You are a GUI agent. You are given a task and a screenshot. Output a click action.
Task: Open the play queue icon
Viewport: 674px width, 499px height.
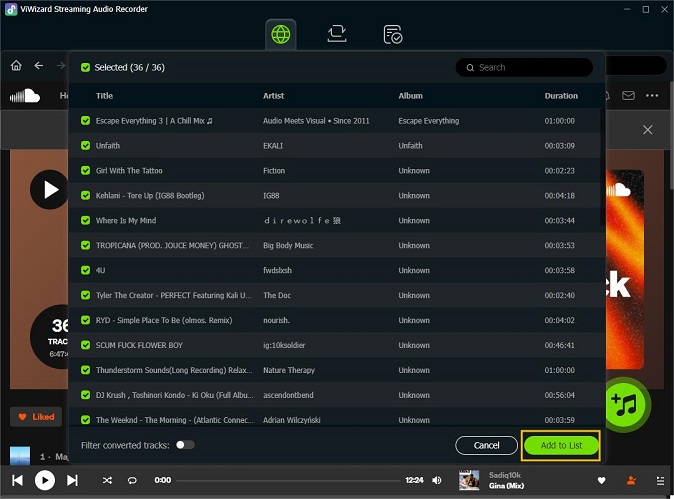coord(660,481)
